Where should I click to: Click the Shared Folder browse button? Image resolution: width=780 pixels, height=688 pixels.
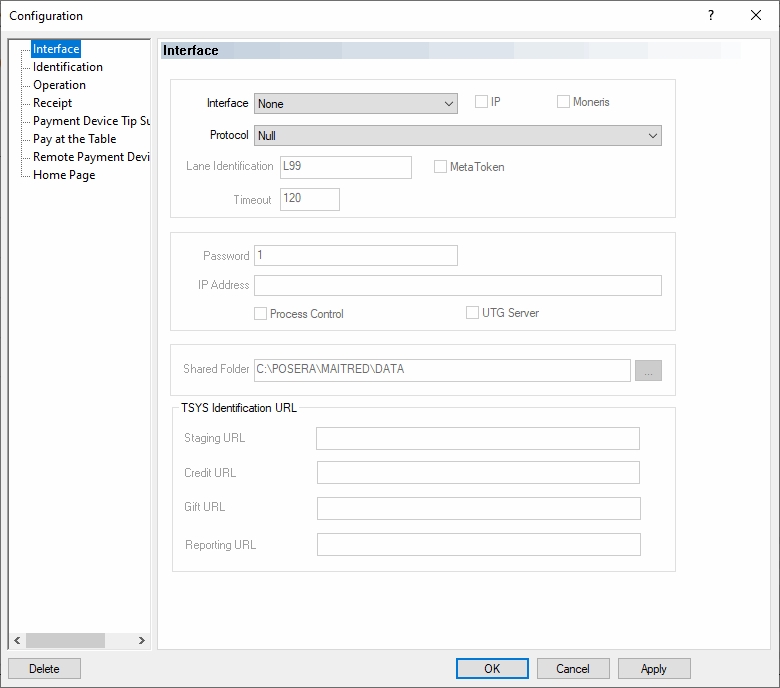pos(648,370)
